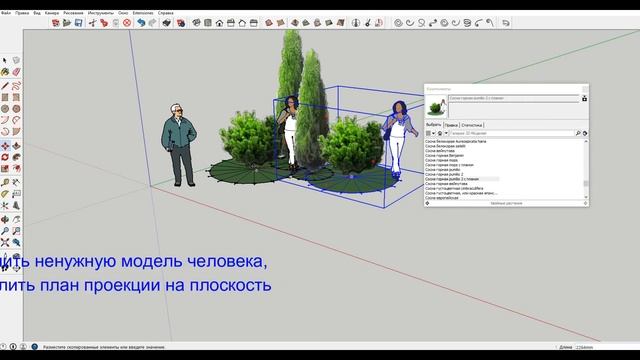This screenshot has width=640, height=360.
Task: Click the component name field
Action: [514, 98]
